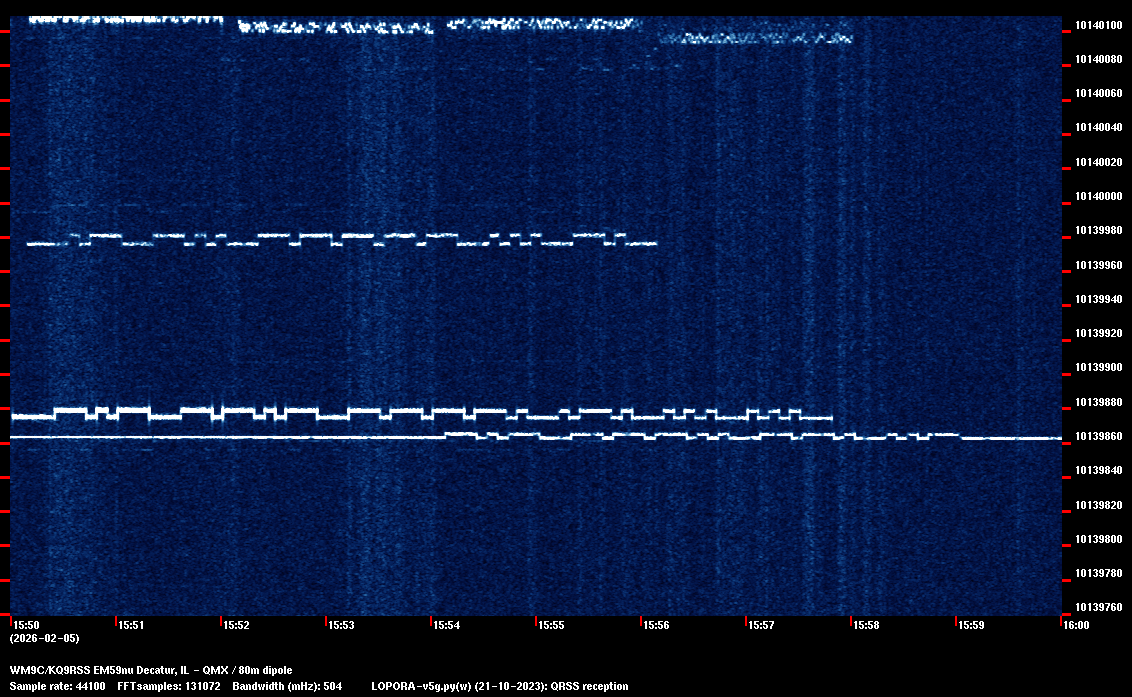Click the 10140100 frequency label
1132x697 pixels.
1098,25
